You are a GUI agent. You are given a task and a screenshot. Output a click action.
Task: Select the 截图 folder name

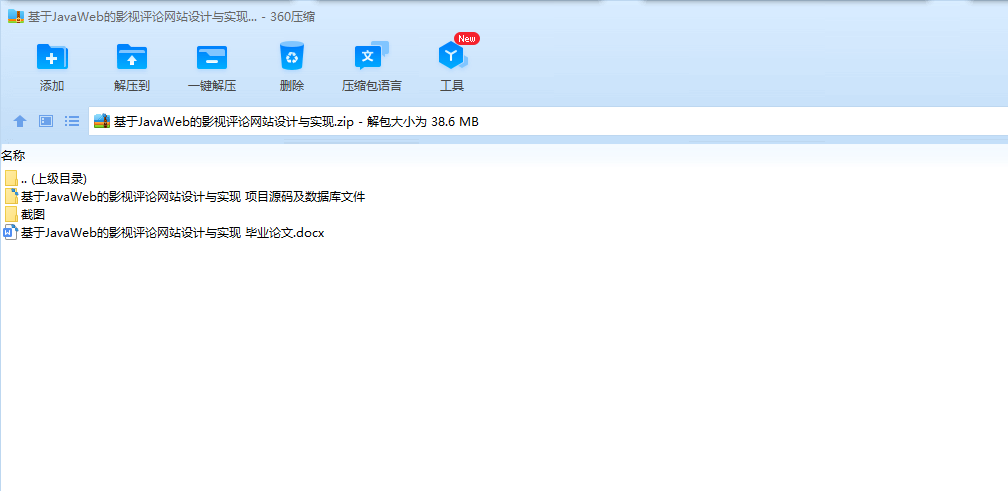pos(33,215)
